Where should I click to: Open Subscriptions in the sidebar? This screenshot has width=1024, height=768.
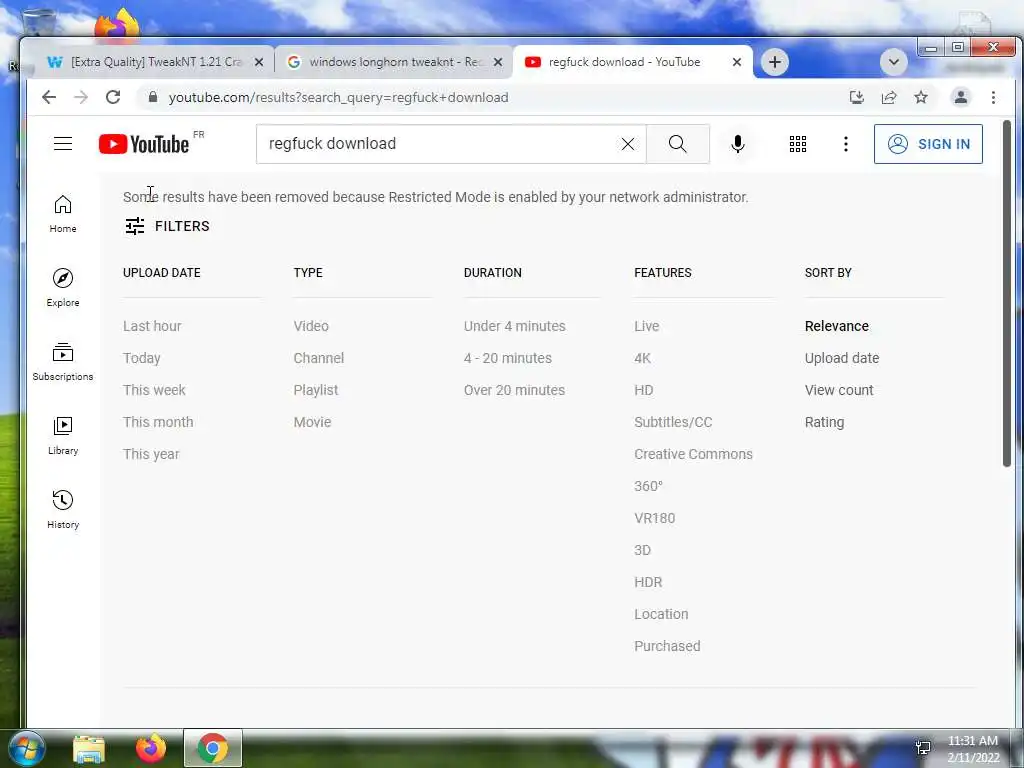pyautogui.click(x=63, y=362)
